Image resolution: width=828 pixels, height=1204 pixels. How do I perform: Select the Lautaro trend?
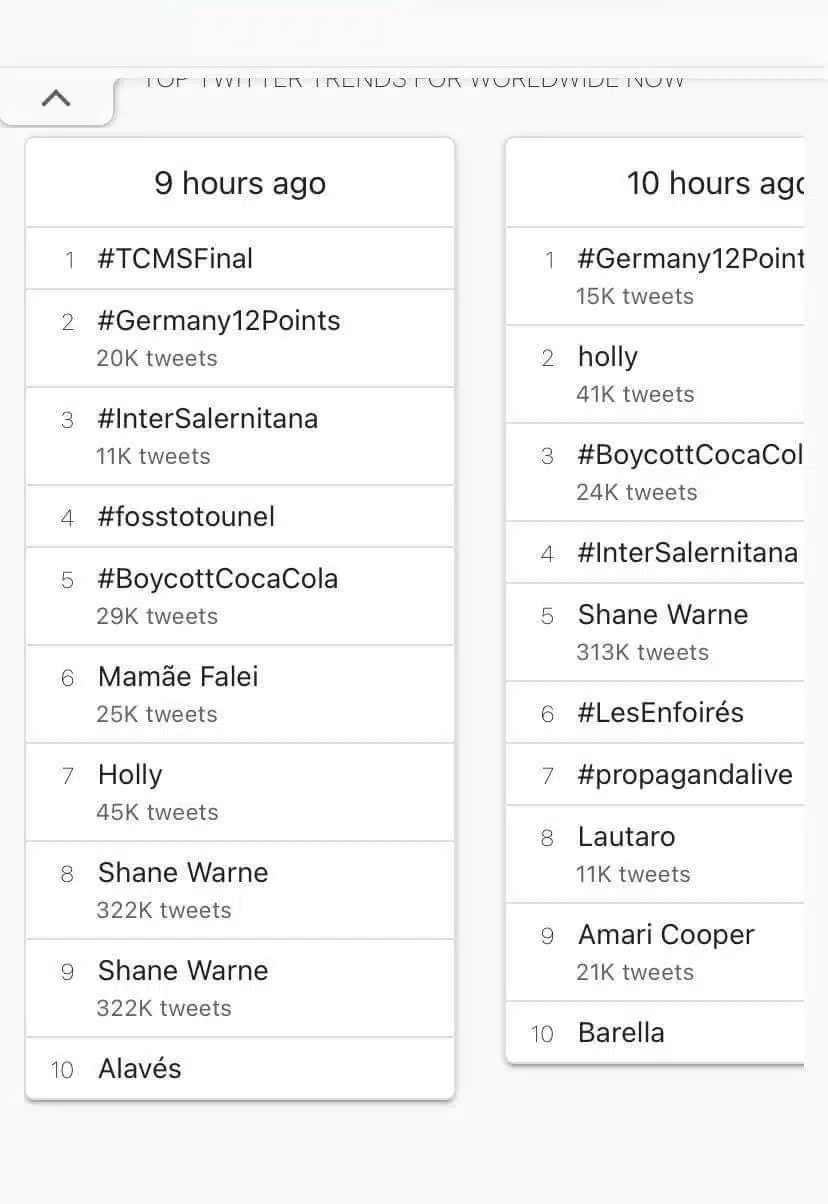coord(655,855)
